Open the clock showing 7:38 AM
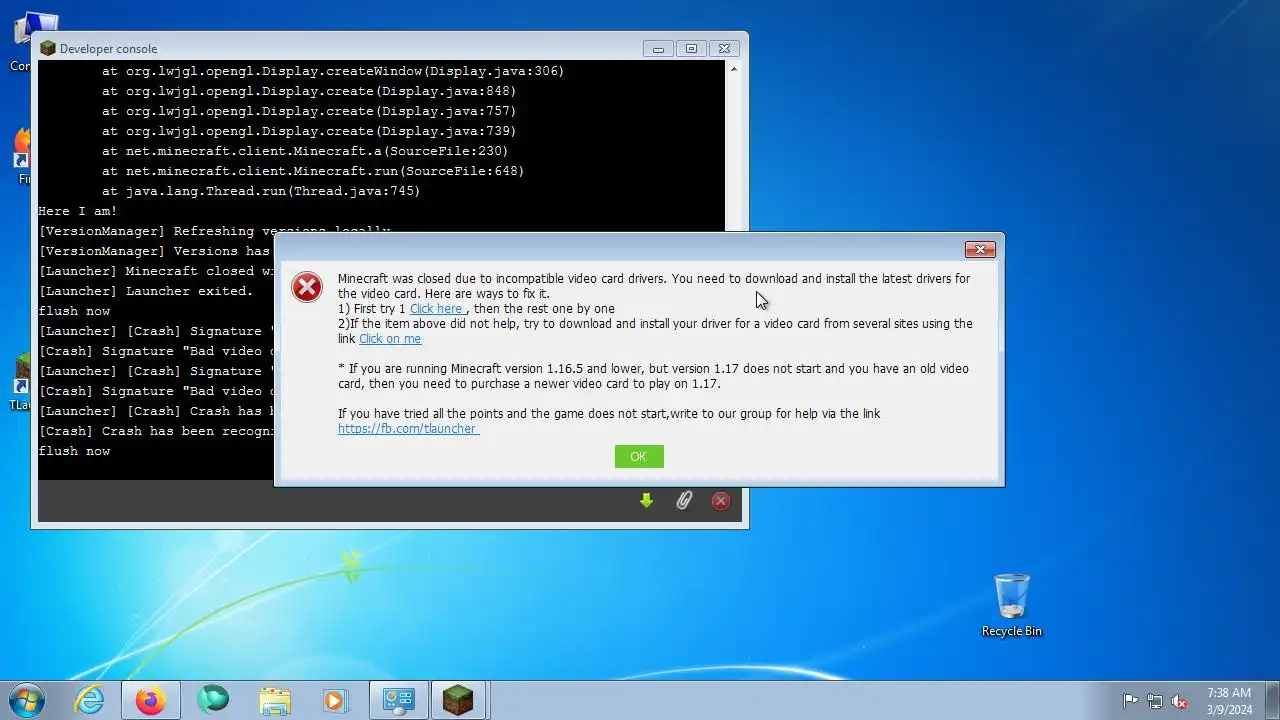Screen dimensions: 1280x720 coord(1229,700)
